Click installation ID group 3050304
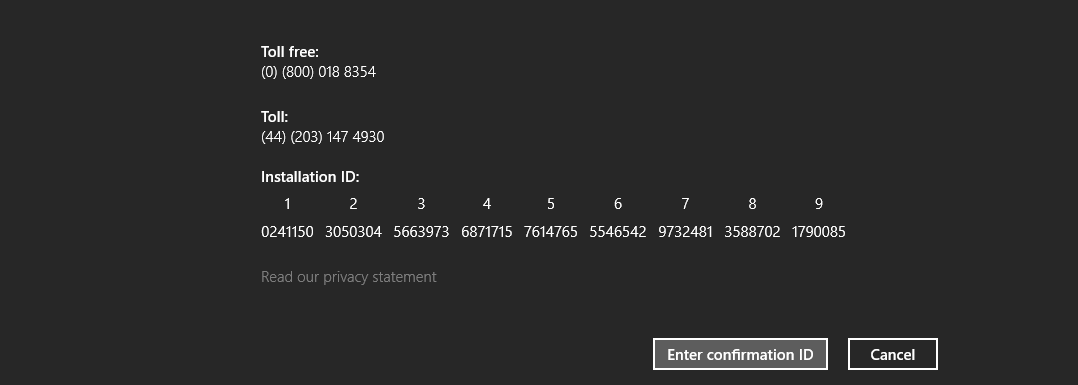Viewport: 1078px width, 385px height. 353,232
